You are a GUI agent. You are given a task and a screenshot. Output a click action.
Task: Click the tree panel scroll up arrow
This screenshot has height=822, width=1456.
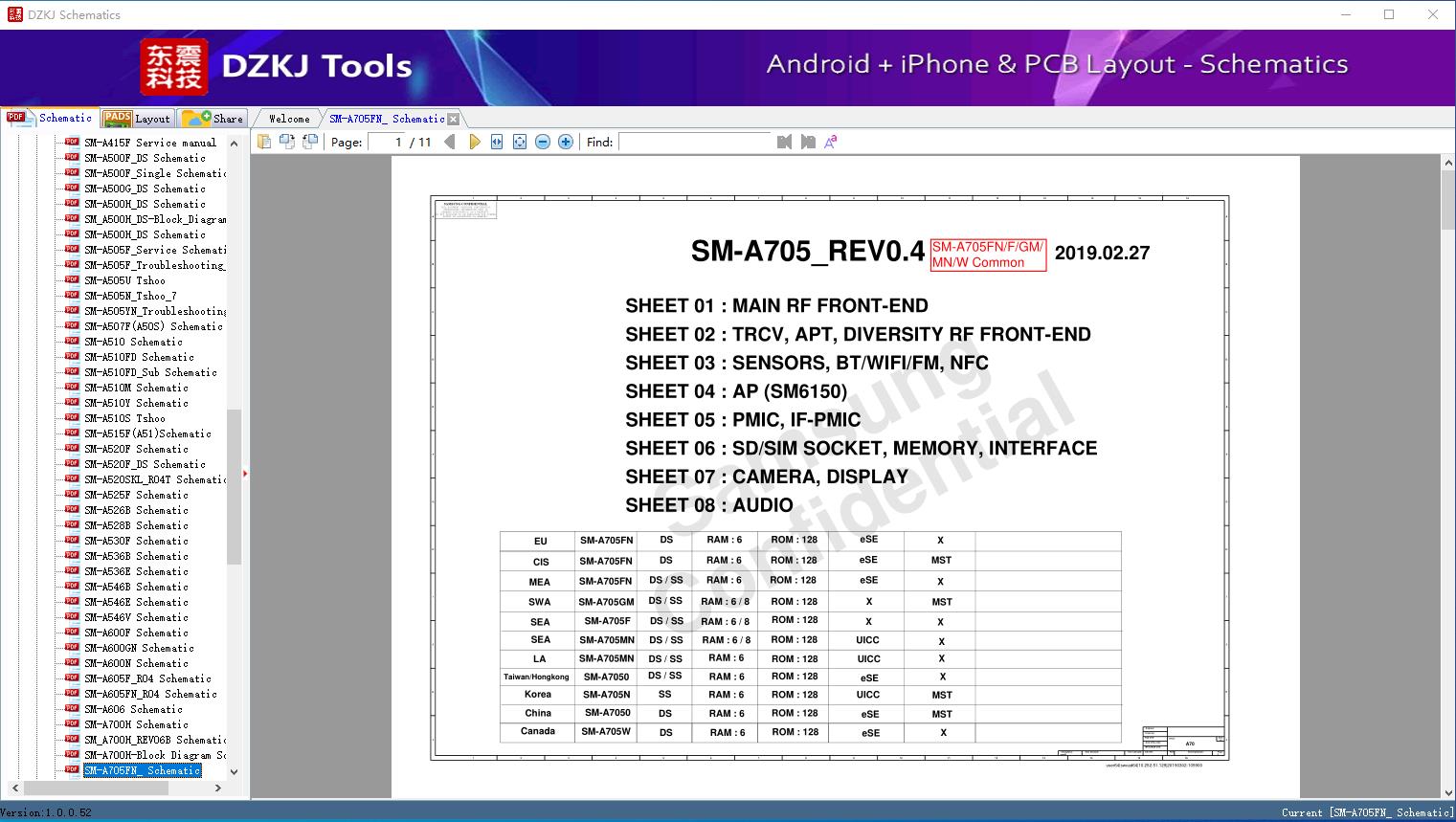tap(234, 144)
